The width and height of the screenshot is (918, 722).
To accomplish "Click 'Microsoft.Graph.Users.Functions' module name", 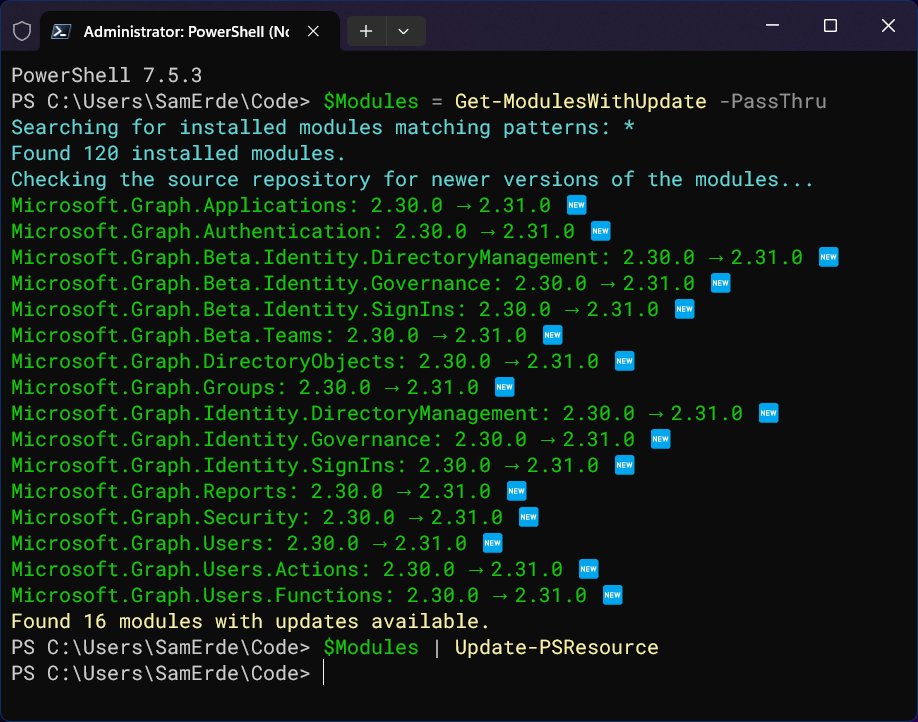I will point(197,595).
